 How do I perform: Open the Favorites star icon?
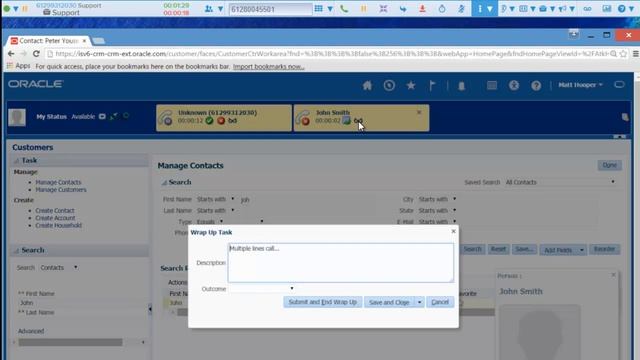[x=411, y=85]
